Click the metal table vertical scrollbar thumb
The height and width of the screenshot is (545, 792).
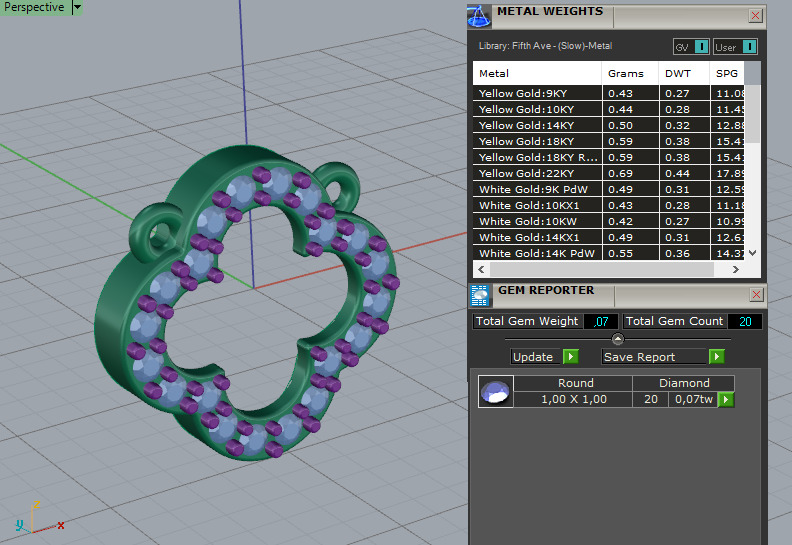pyautogui.click(x=753, y=114)
